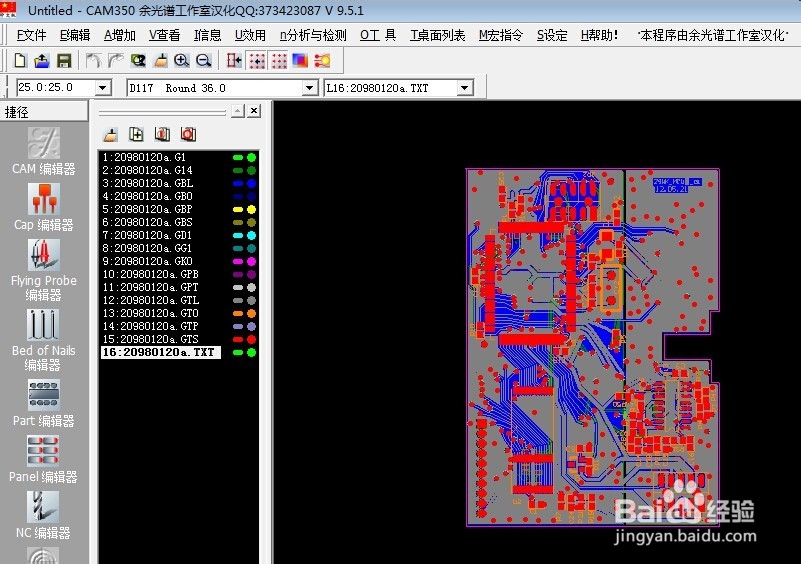Screen dimensions: 801x564
Task: Open the F文件 menu
Action: pyautogui.click(x=31, y=35)
